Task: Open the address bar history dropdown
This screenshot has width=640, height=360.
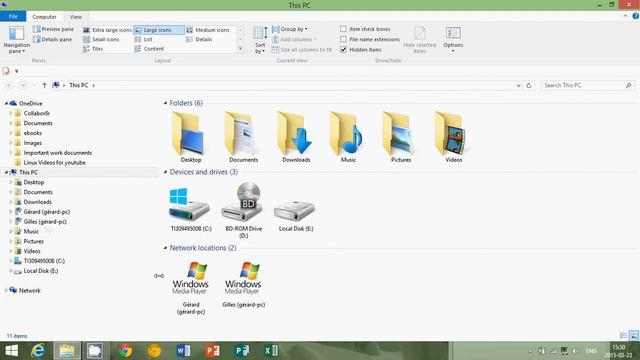Action: (x=518, y=85)
